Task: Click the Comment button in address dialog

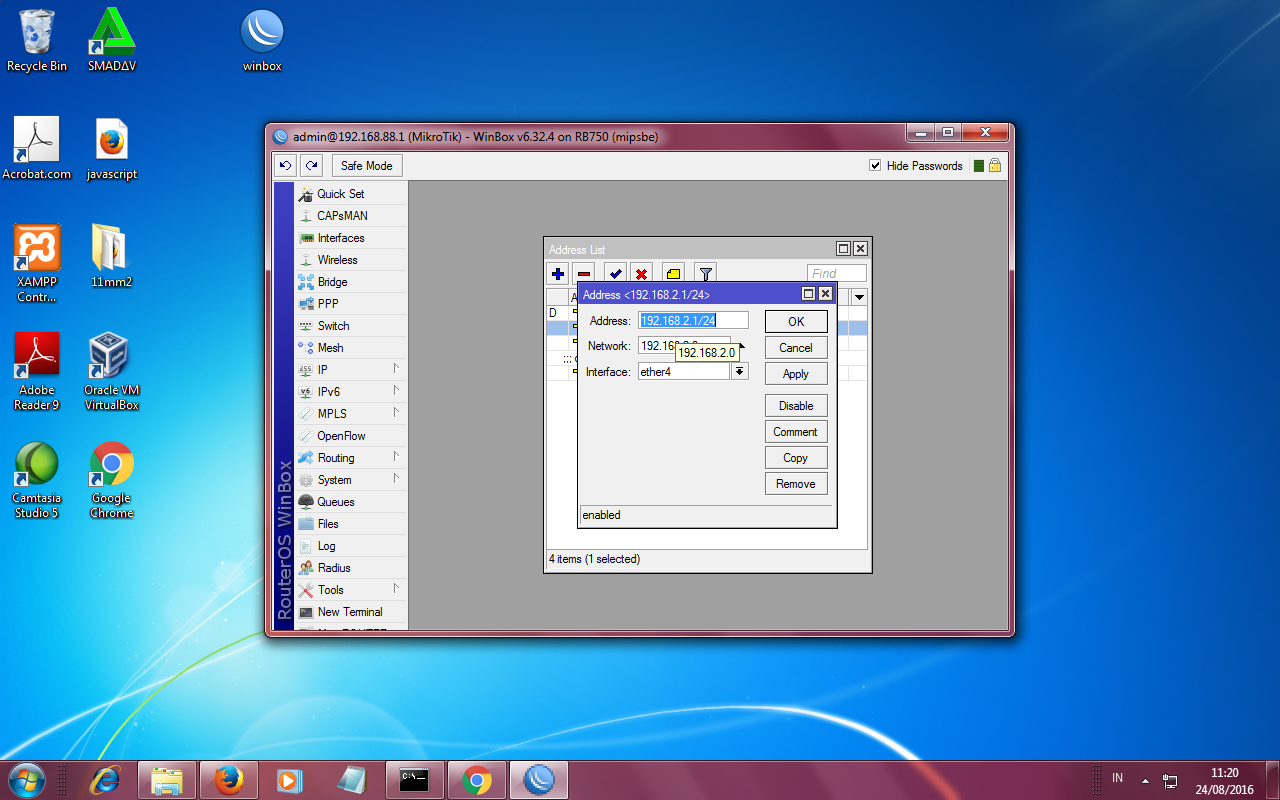Action: pyautogui.click(x=796, y=432)
